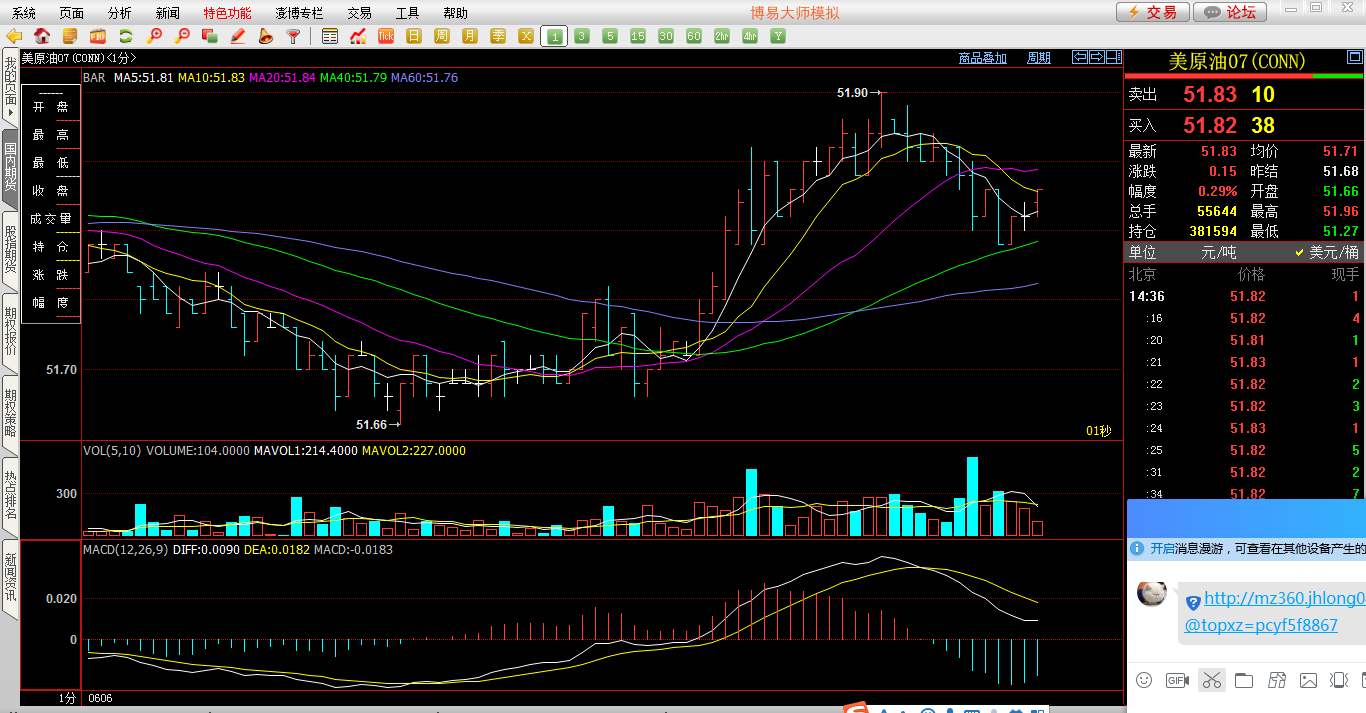Image resolution: width=1366 pixels, height=713 pixels.
Task: Open the 特色功能 menu
Action: point(227,13)
